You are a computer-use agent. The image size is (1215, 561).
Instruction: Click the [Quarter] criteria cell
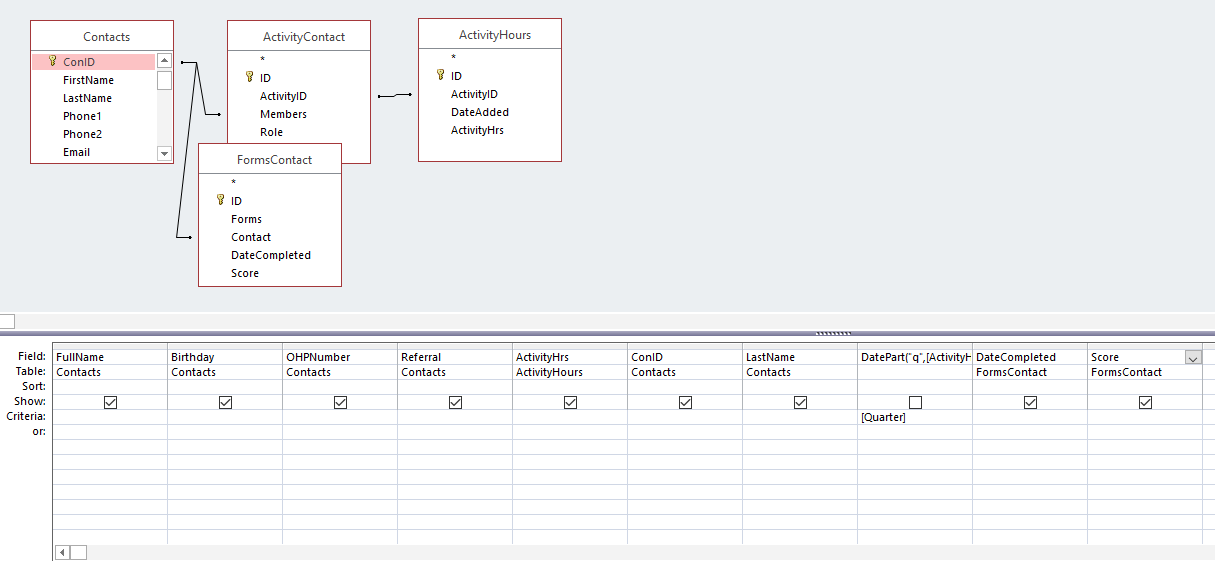pos(915,417)
